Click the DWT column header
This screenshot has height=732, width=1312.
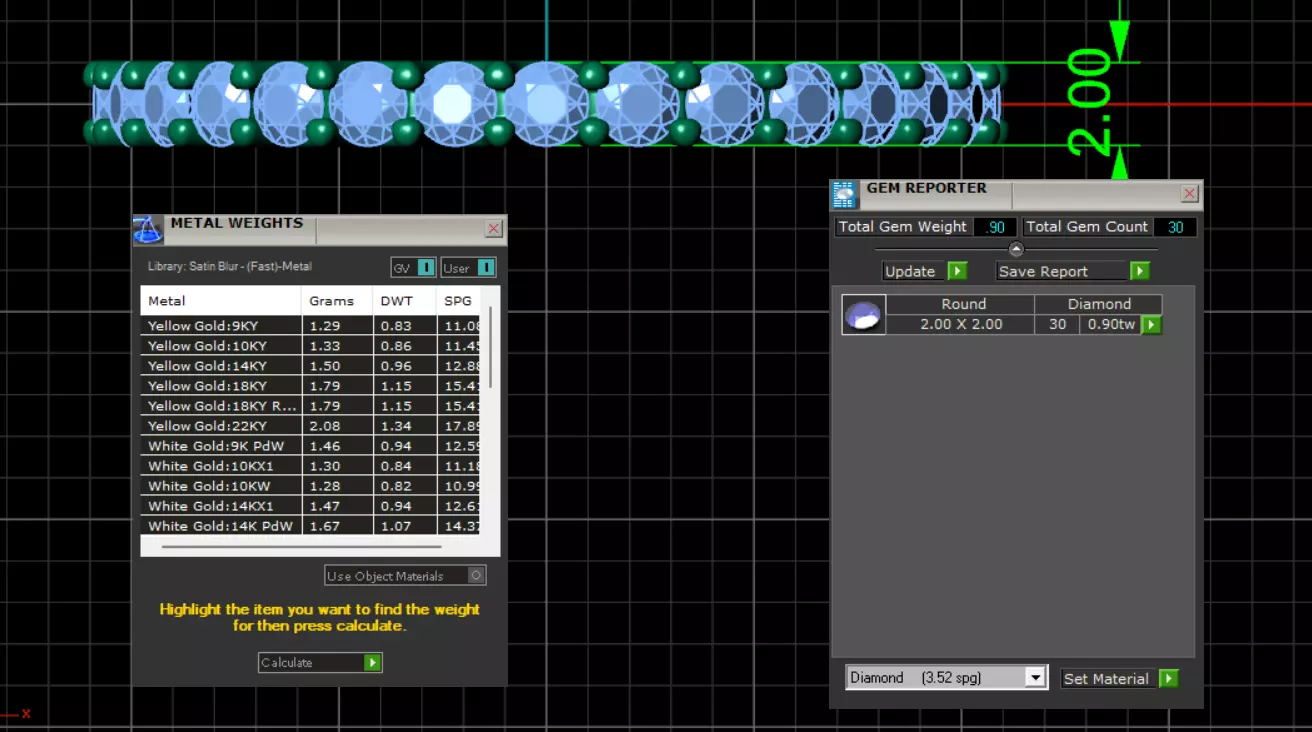pos(405,300)
